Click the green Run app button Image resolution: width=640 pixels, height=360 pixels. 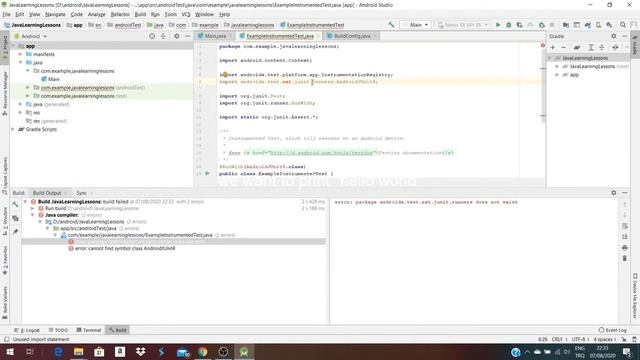[x=498, y=25]
